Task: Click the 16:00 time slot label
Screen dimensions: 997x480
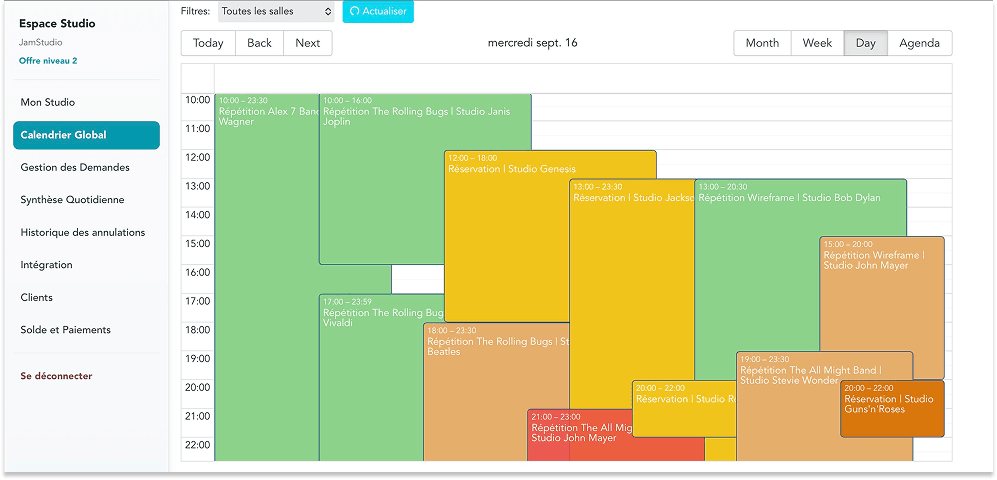Action: click(x=197, y=272)
